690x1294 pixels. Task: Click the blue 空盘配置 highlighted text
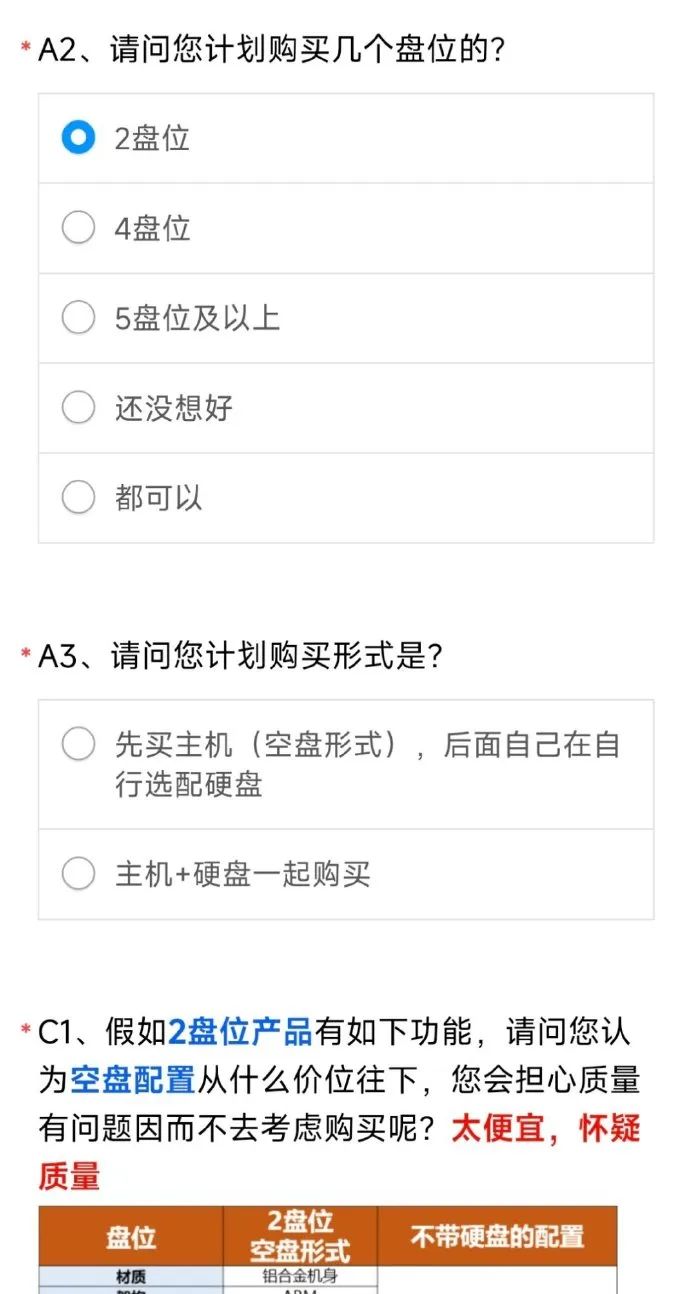(x=132, y=1080)
